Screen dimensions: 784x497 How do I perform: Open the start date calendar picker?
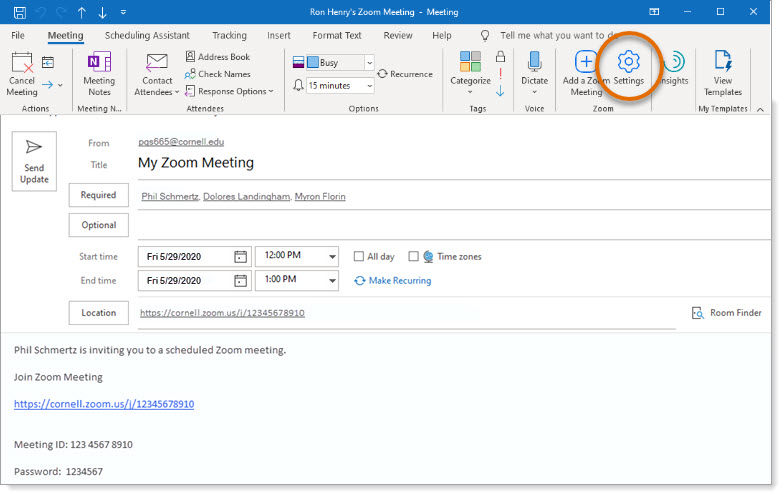[x=240, y=256]
